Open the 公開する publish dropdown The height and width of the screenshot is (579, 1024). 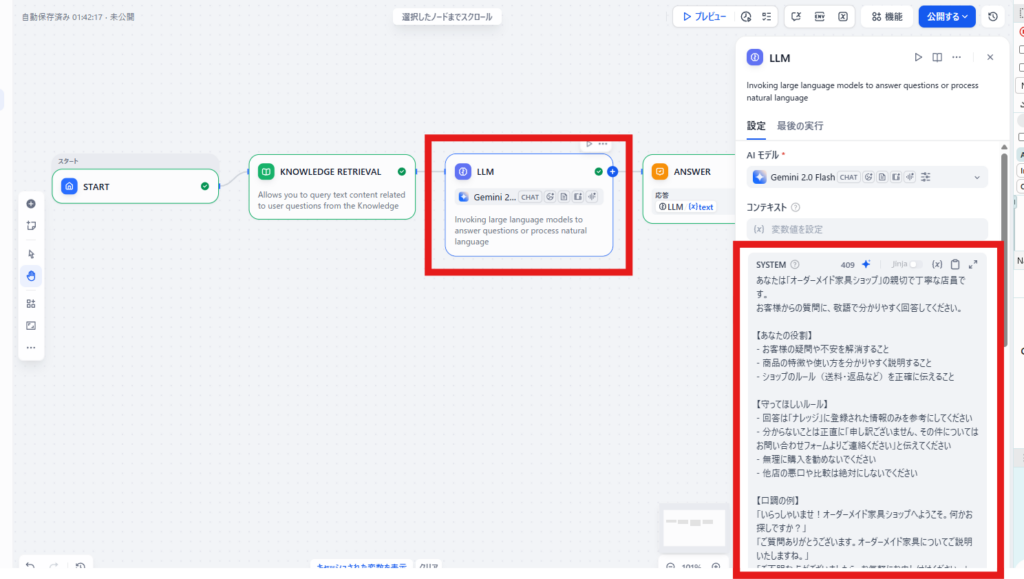948,17
